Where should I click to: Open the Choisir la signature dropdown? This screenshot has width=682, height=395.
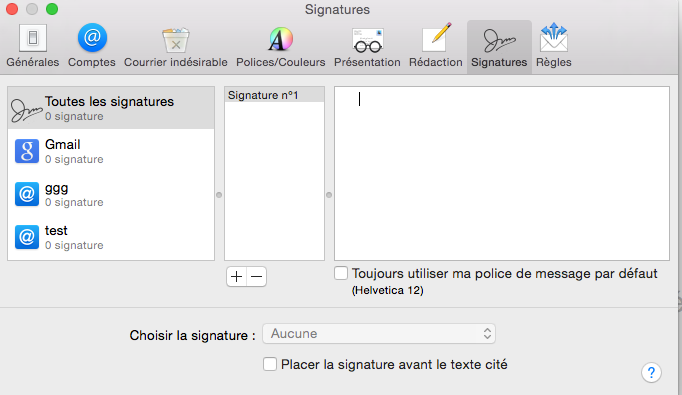[379, 334]
